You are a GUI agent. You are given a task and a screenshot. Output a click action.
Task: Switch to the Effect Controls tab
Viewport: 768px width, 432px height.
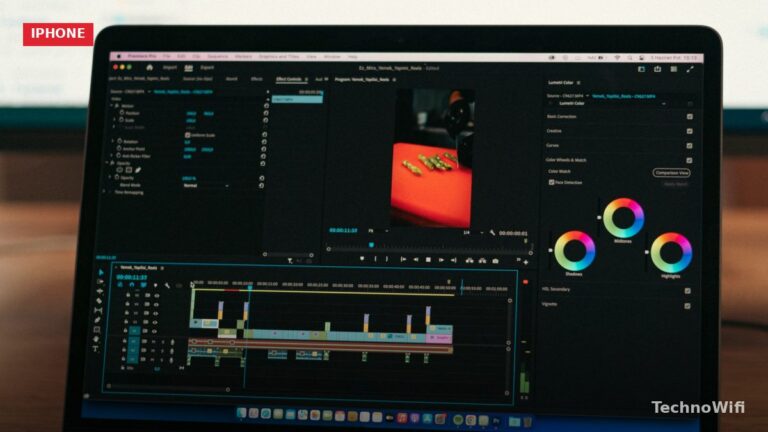pos(289,79)
